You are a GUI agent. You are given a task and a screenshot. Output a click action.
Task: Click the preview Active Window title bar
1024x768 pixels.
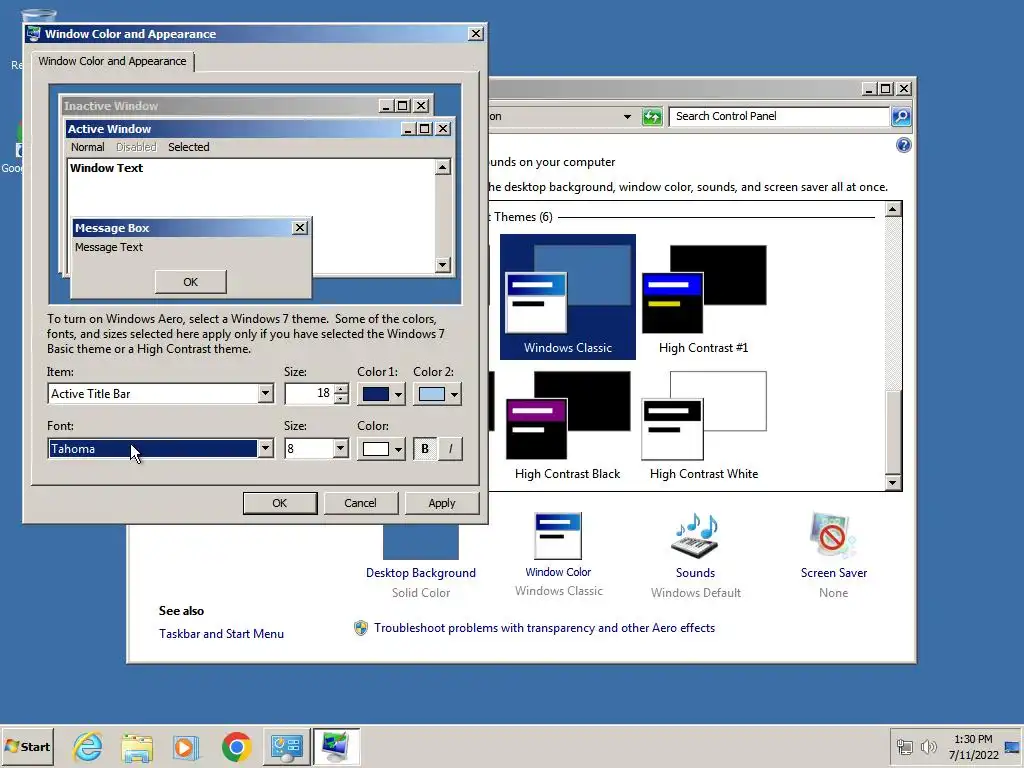233,129
